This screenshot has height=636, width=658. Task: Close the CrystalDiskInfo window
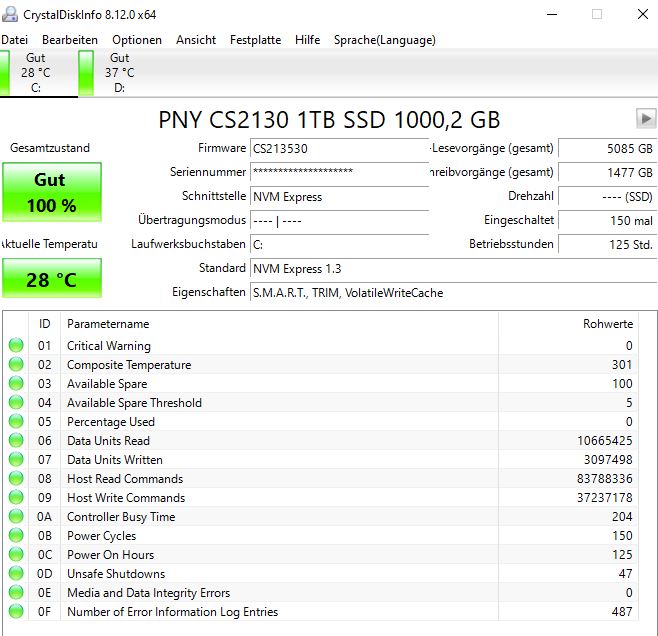point(642,14)
